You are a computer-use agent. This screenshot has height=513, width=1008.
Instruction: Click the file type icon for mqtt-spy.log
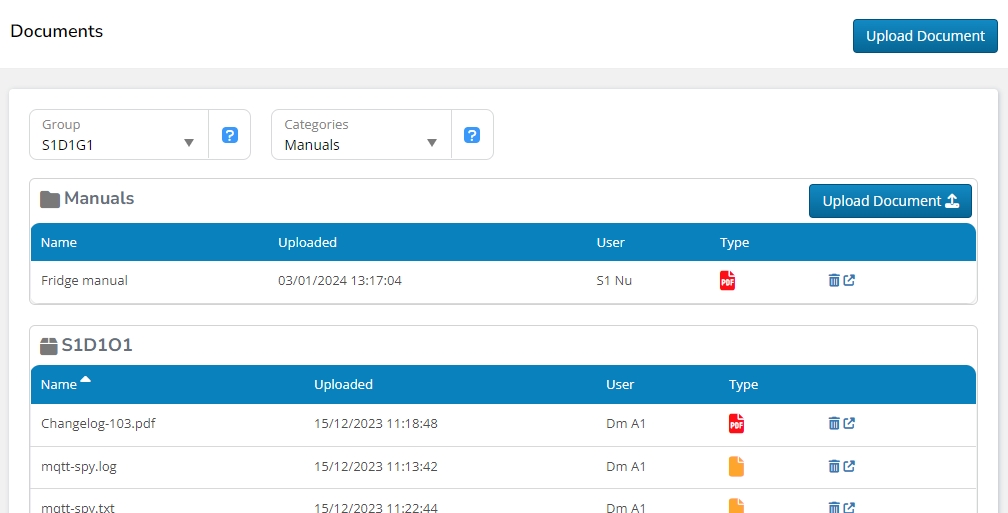[736, 466]
